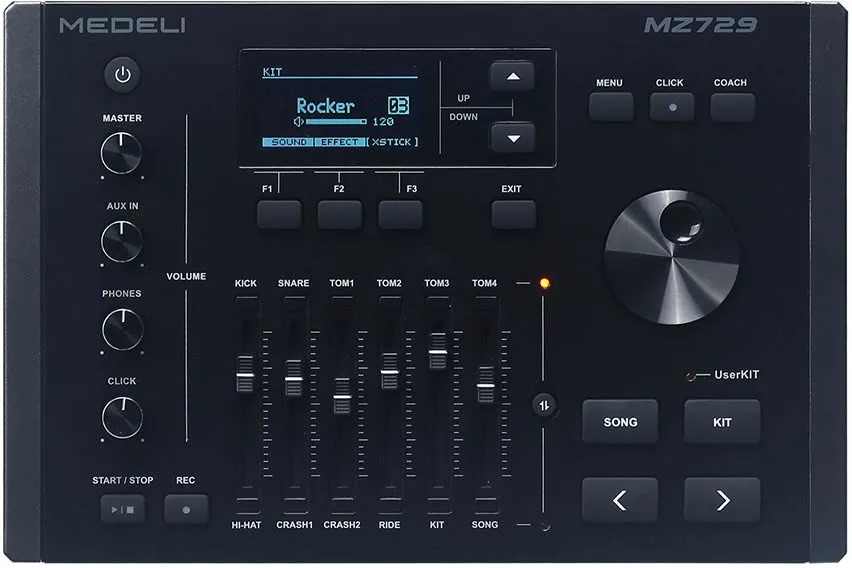Image resolution: width=852 pixels, height=568 pixels.
Task: Activate the COACH button
Action: (732, 107)
